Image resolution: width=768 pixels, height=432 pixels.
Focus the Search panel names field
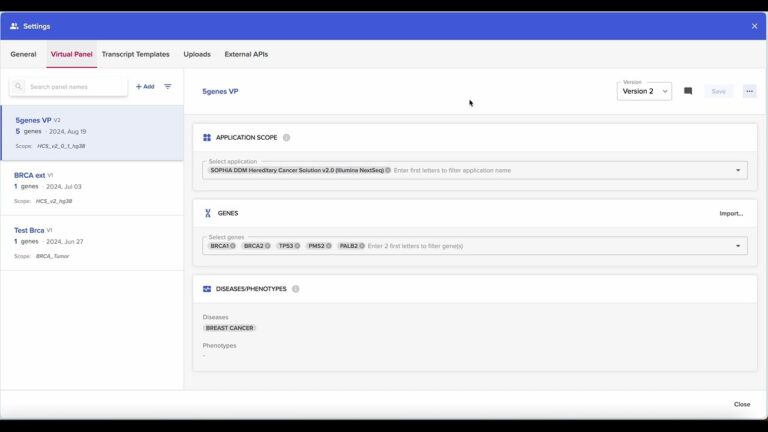click(75, 87)
